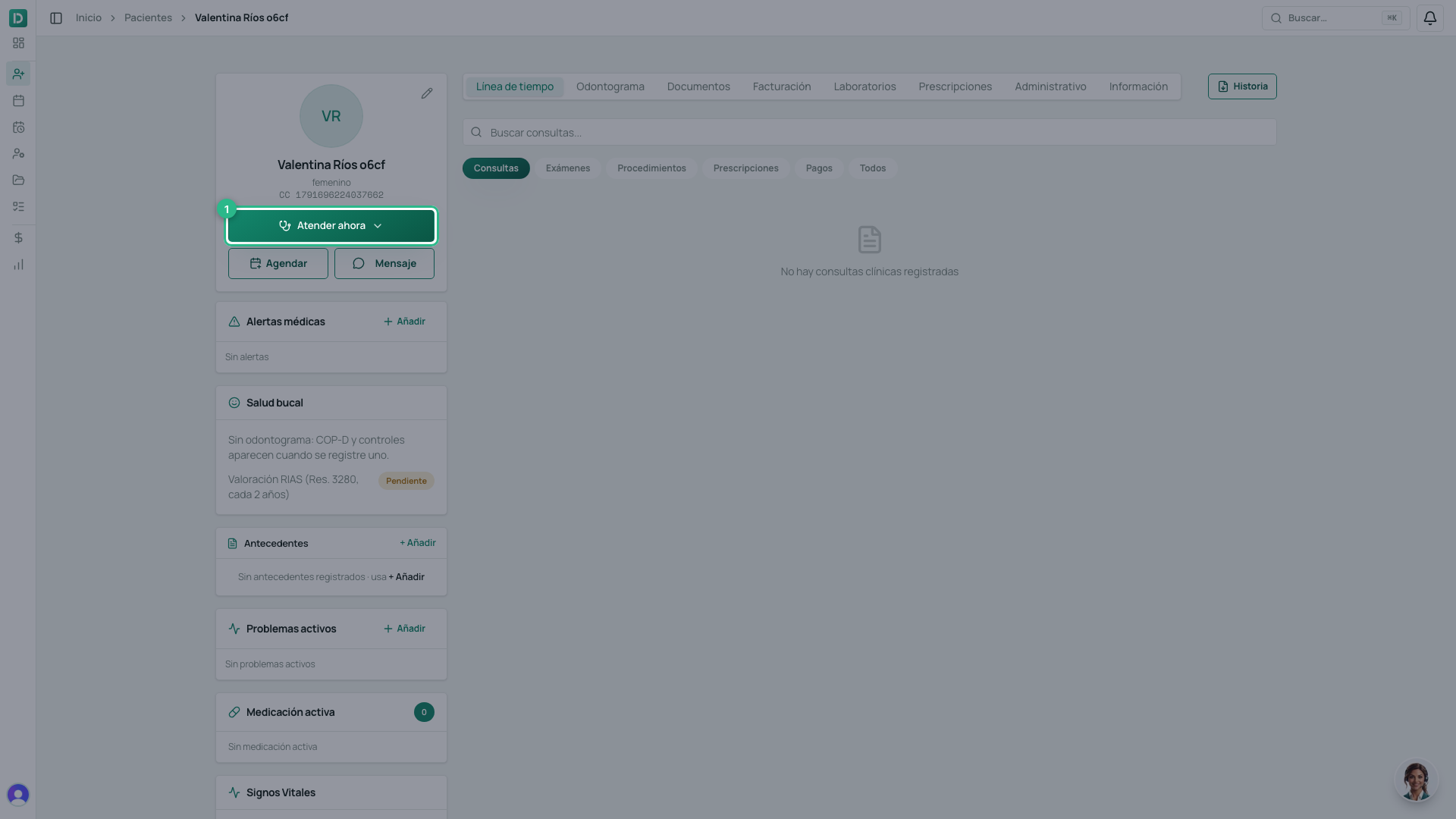Open the folder icon in sidebar

click(x=18, y=180)
